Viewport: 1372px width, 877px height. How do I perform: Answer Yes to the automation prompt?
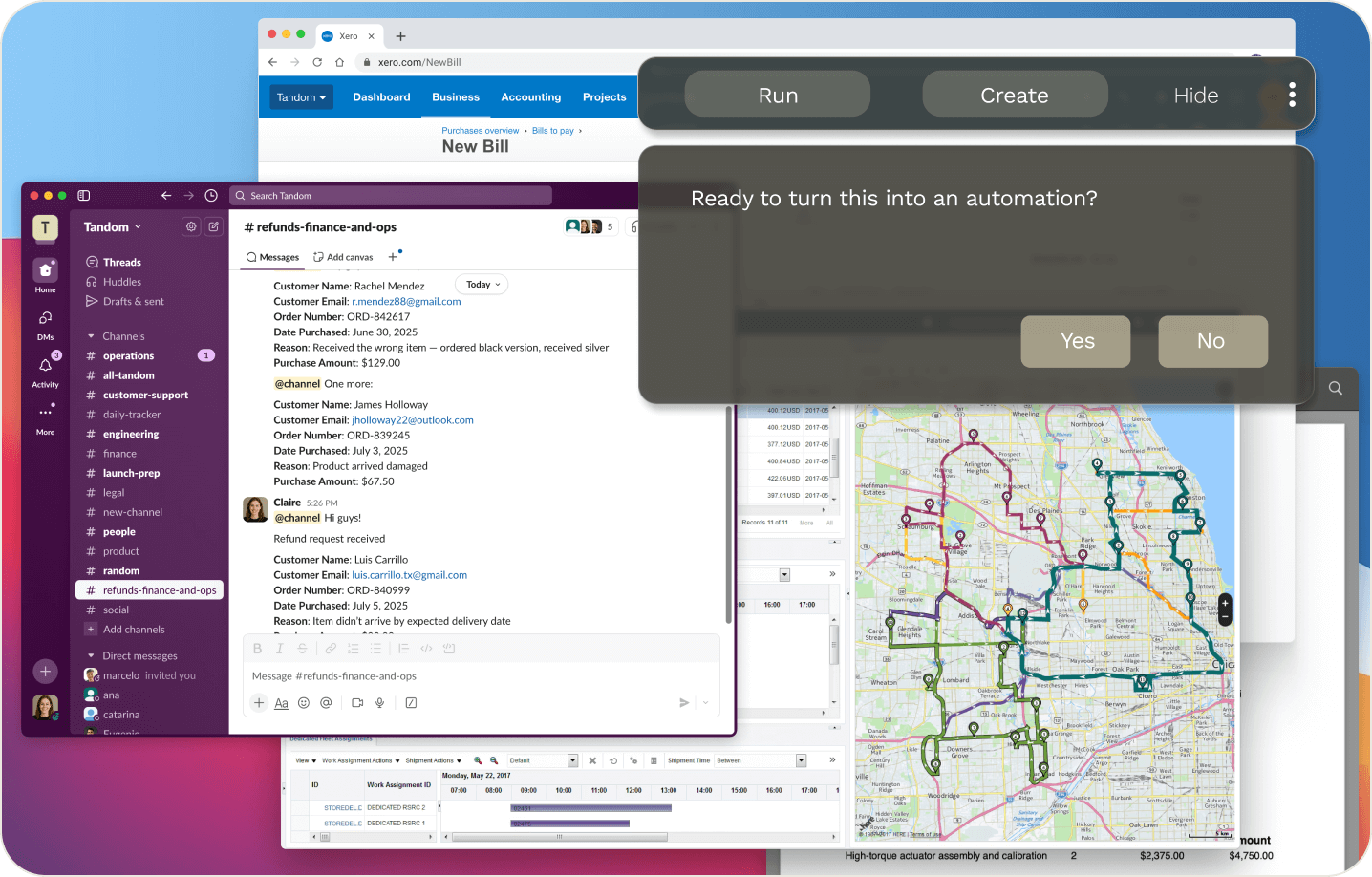(x=1076, y=341)
